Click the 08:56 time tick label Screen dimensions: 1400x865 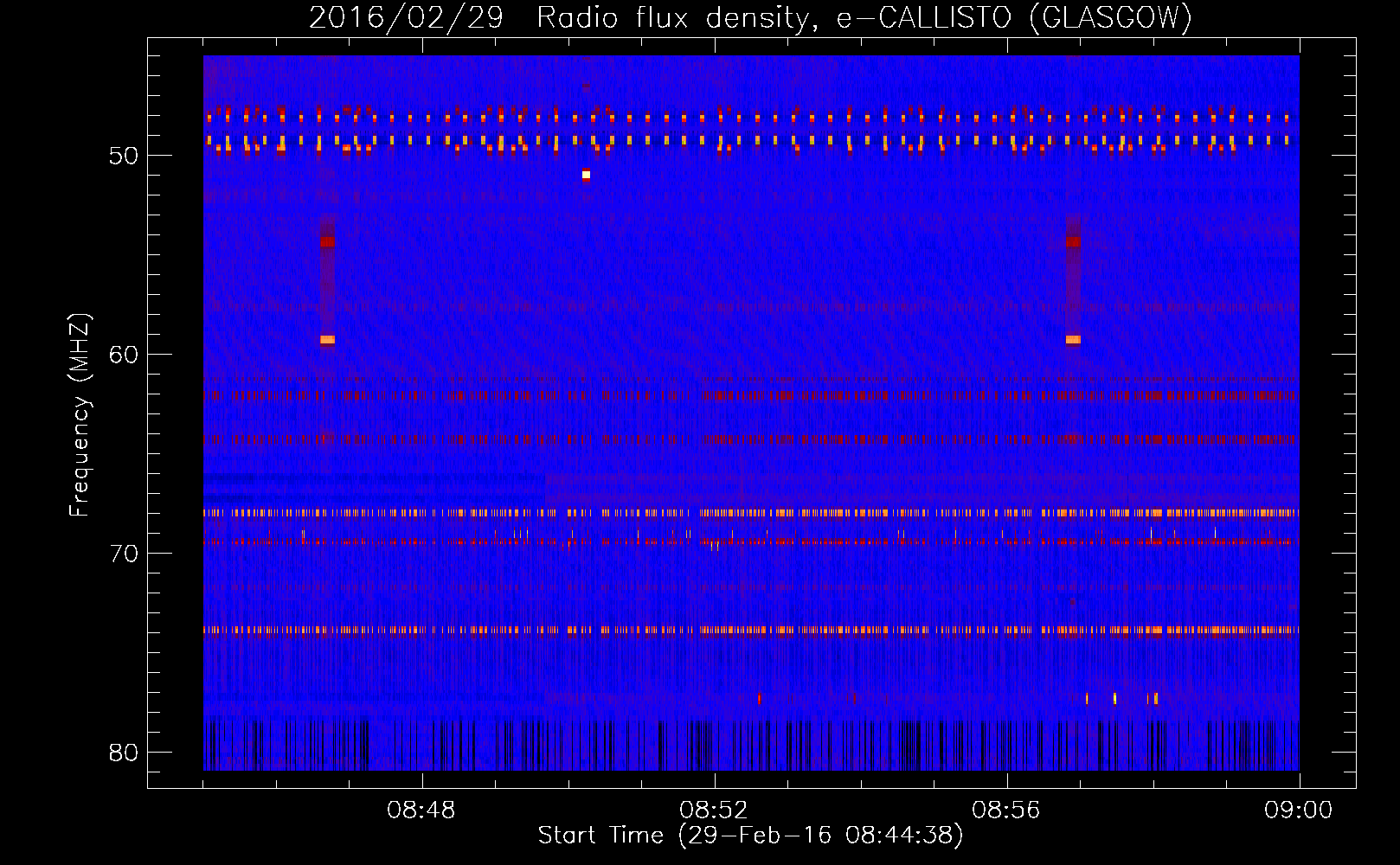[1006, 811]
